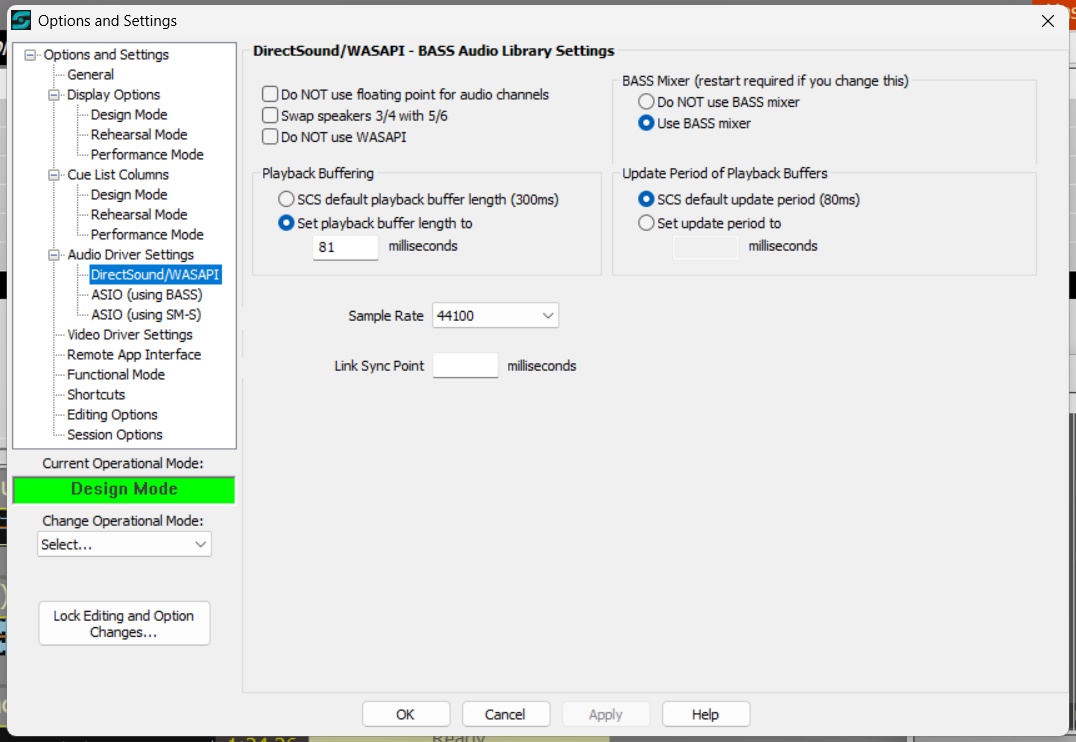Open the Change Operational Mode dropdown

pos(124,544)
